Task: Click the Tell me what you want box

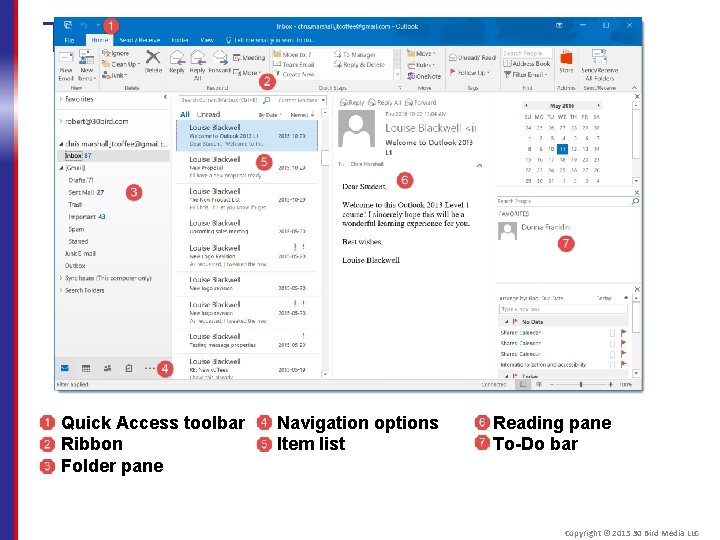Action: click(x=270, y=40)
